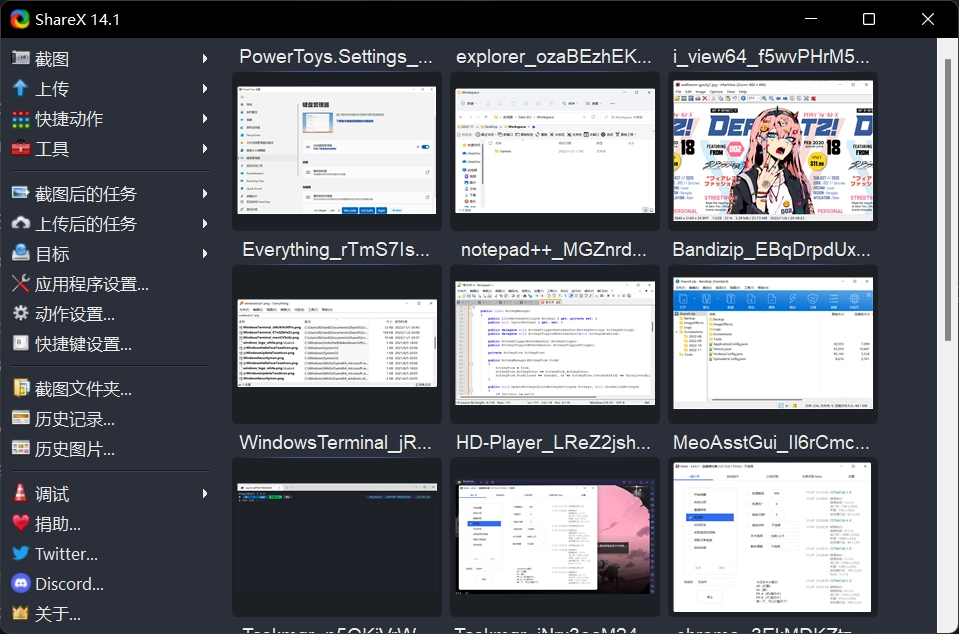The width and height of the screenshot is (959, 634).
Task: Click the thumbnail list vertical scrollbar
Action: coord(947,199)
